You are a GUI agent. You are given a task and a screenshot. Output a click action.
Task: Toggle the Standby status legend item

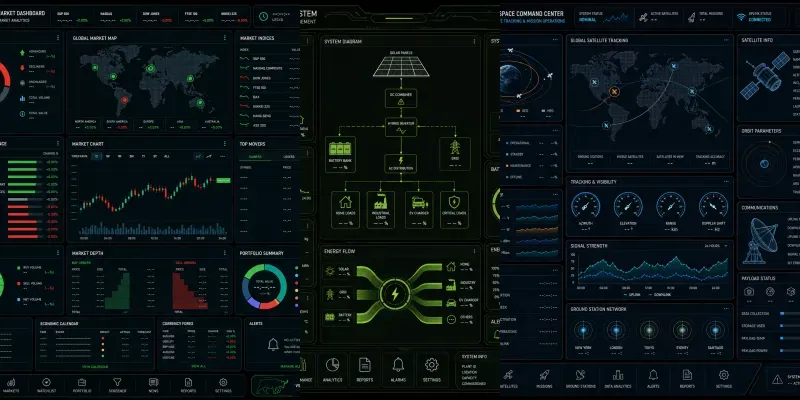(x=516, y=154)
